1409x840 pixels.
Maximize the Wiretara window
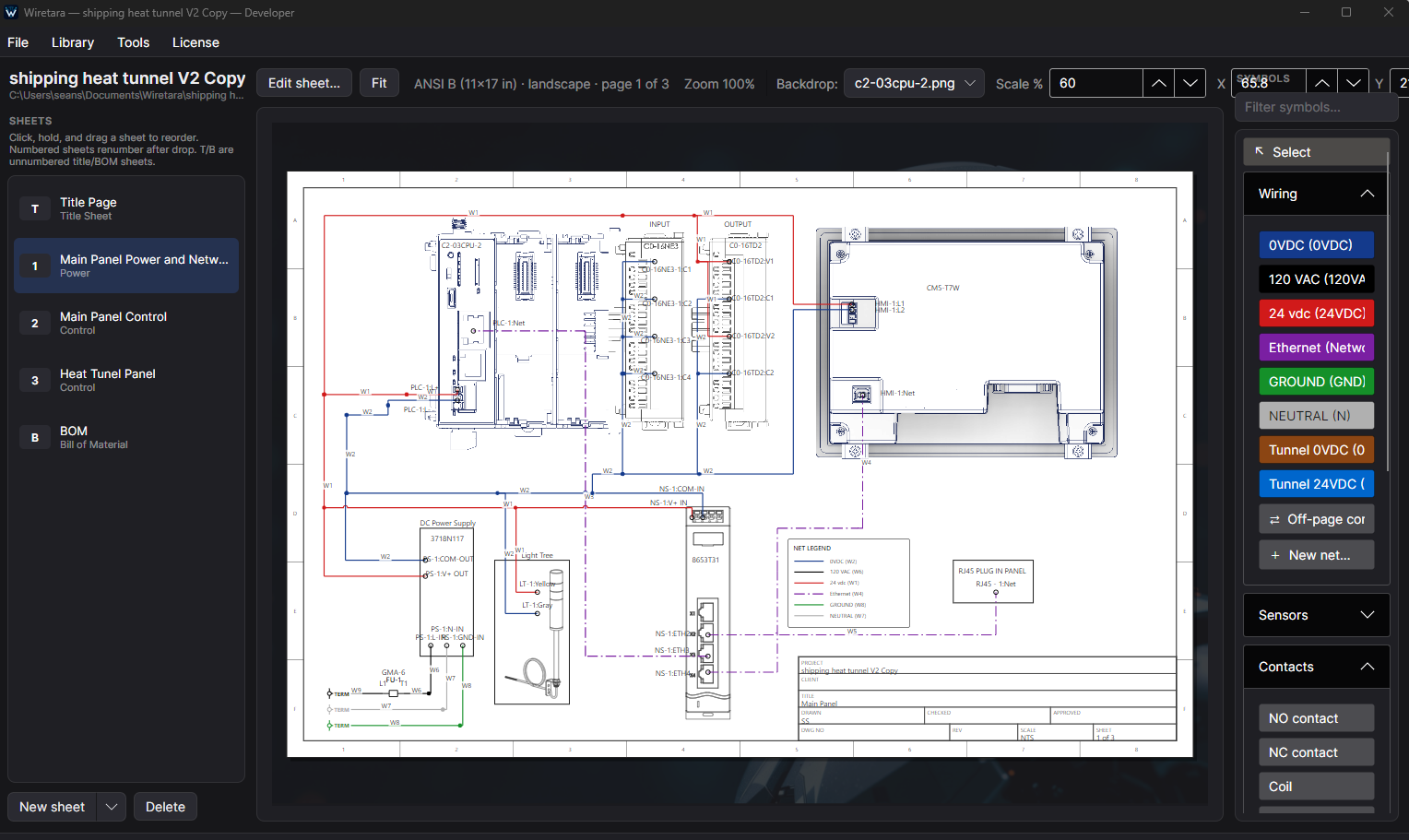click(x=1346, y=13)
